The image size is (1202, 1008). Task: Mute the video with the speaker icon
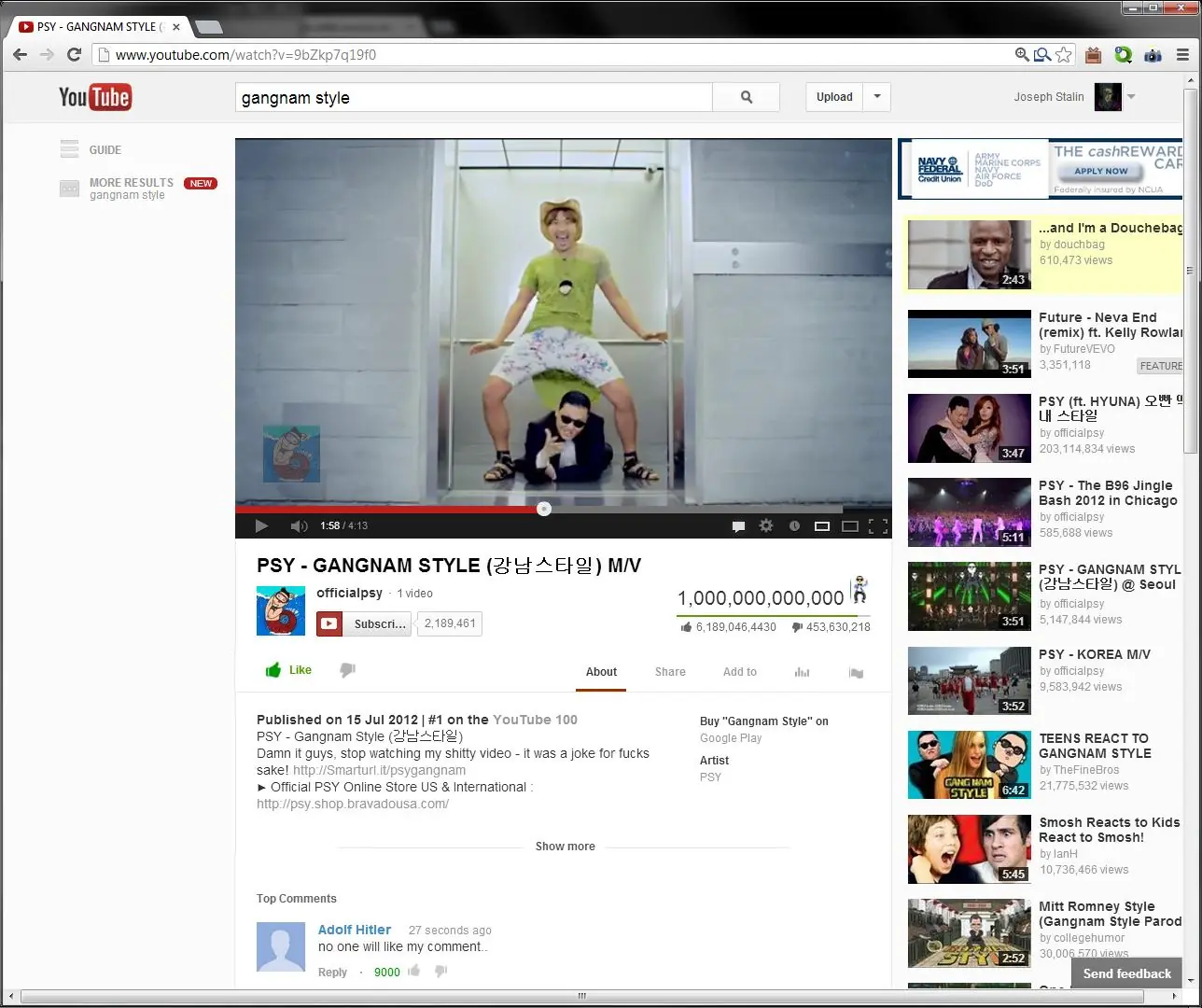point(299,526)
